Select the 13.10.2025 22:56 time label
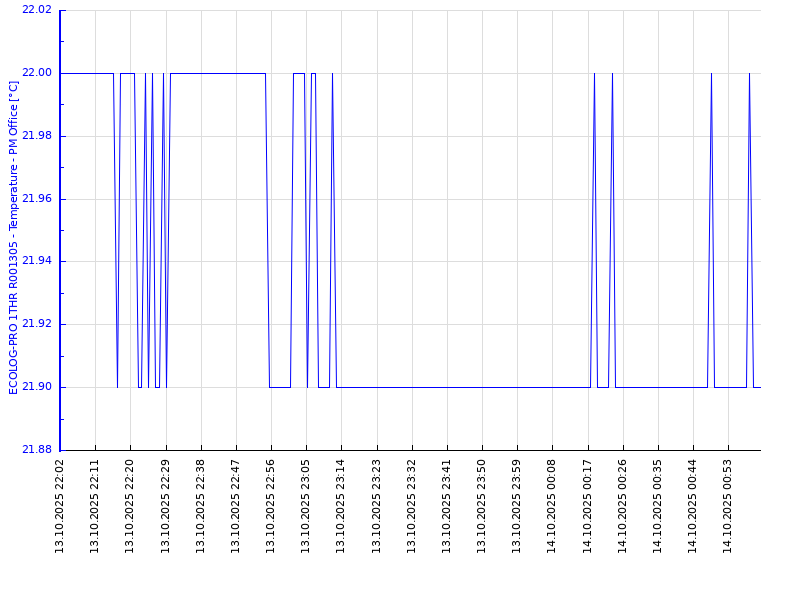This screenshot has height=600, width=800. pos(271,506)
